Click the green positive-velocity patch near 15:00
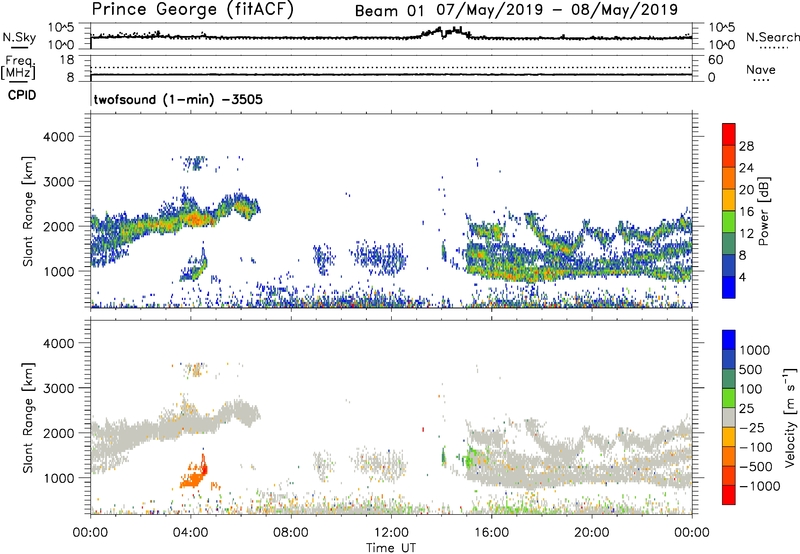 (471, 456)
